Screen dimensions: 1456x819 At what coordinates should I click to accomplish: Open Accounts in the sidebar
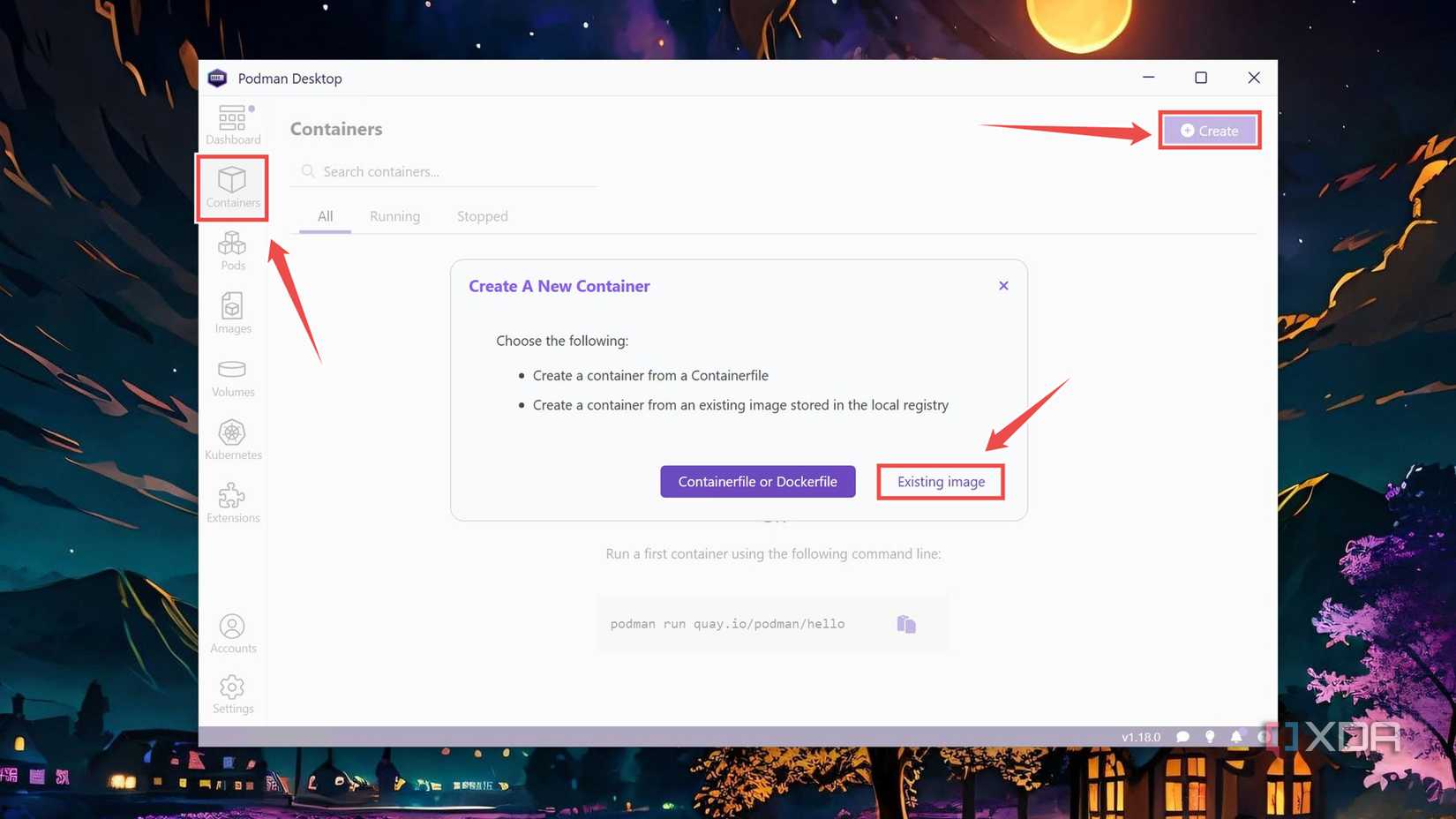click(233, 634)
